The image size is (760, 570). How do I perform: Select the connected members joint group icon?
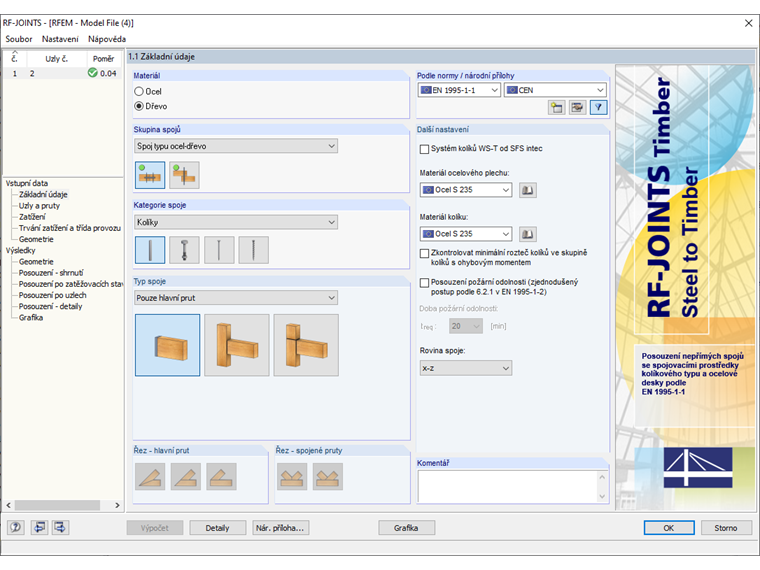[184, 175]
